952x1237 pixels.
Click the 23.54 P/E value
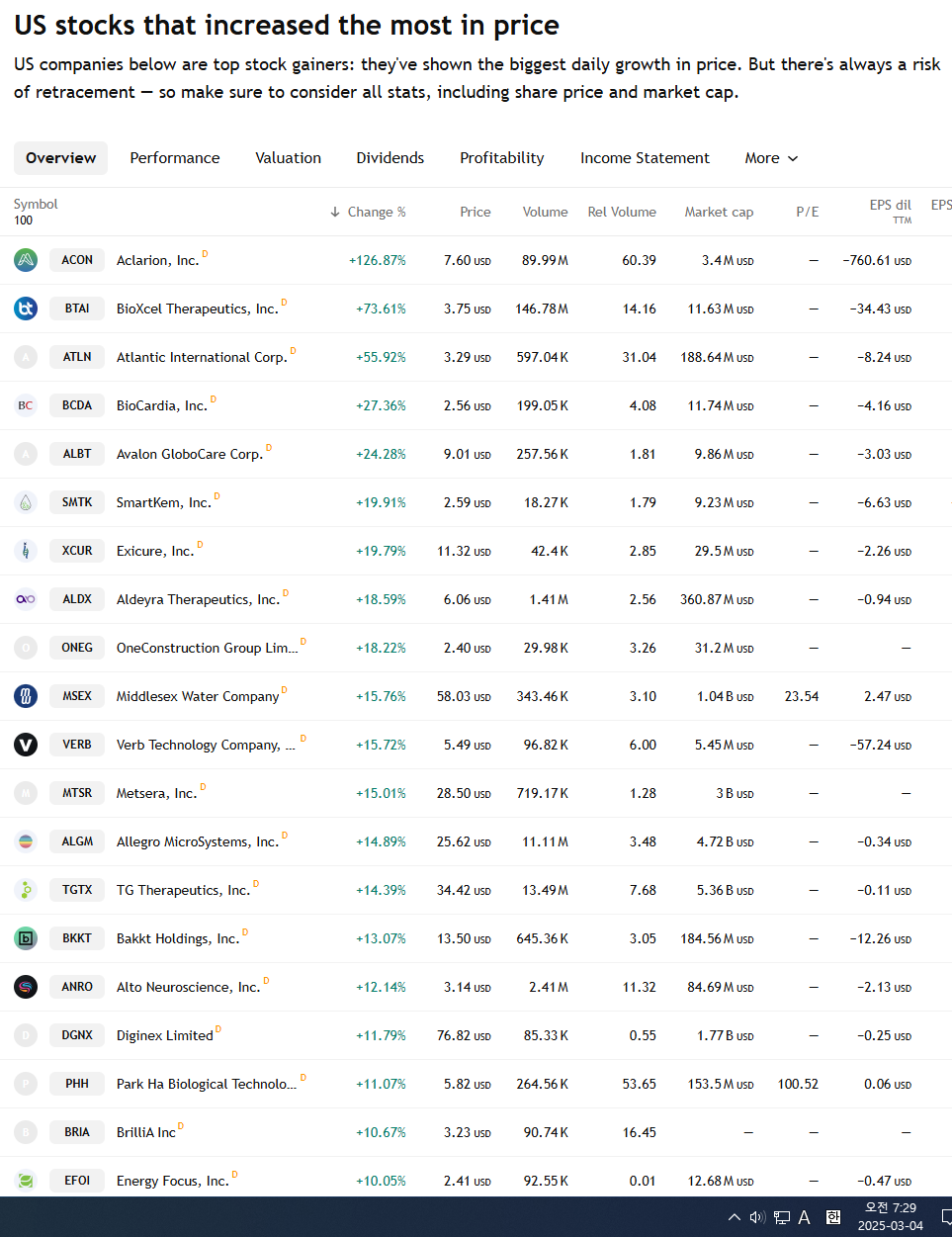802,696
